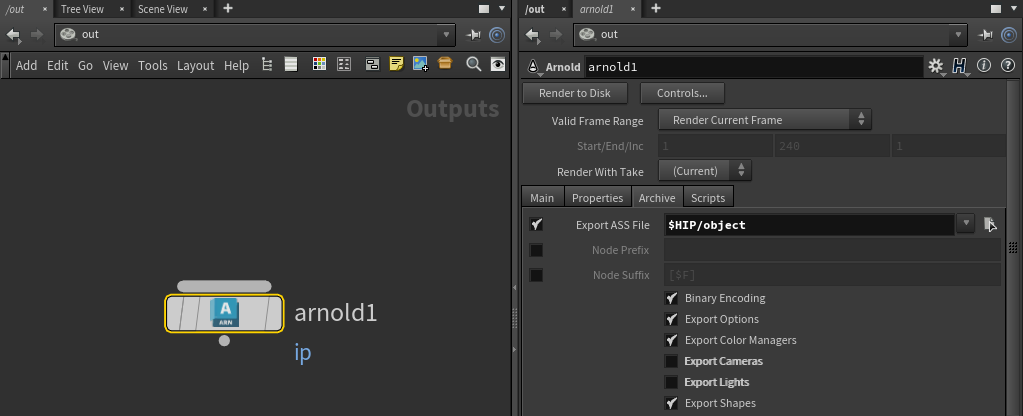Open the Layout menu
This screenshot has width=1023, height=416.
click(x=196, y=65)
